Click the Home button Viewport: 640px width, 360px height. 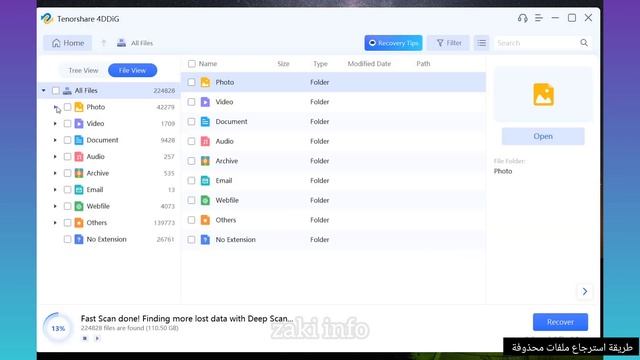tap(68, 43)
